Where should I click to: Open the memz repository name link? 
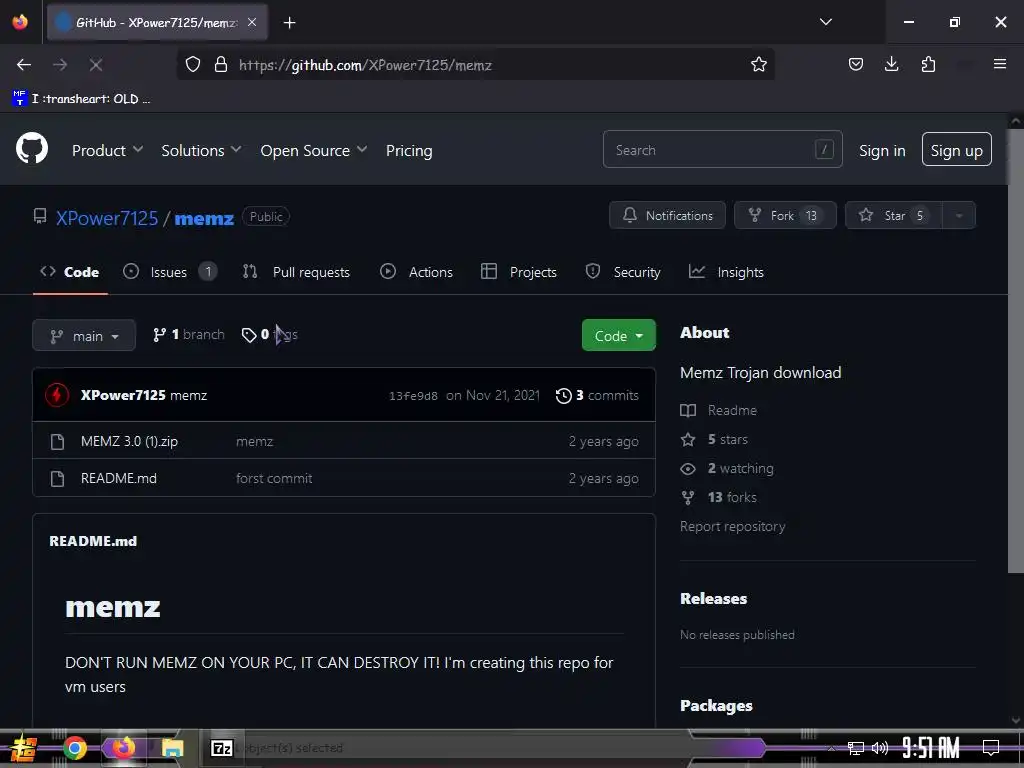point(204,218)
